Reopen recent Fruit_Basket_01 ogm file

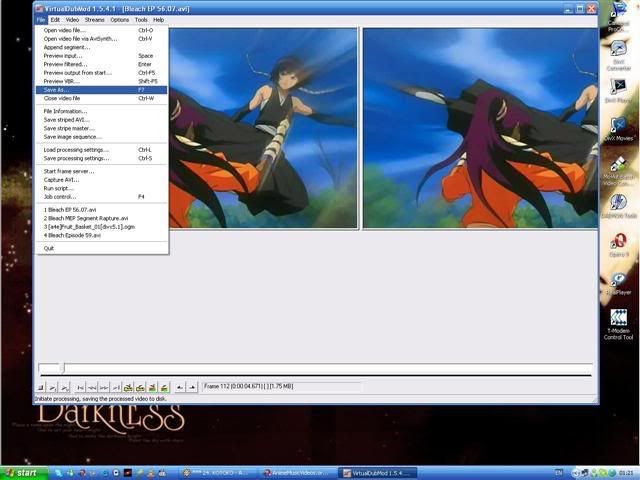[102, 227]
